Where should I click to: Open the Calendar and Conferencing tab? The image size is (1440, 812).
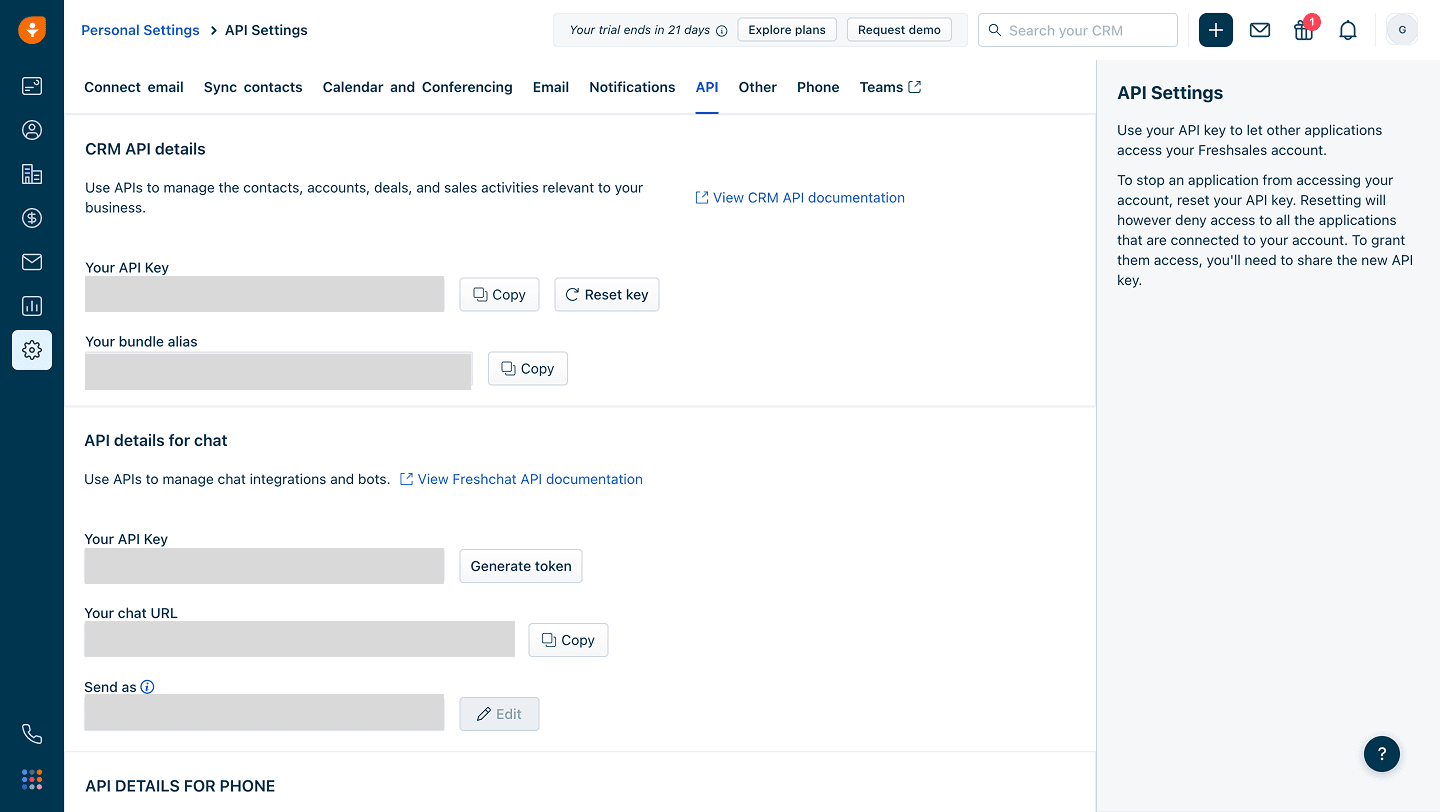418,87
